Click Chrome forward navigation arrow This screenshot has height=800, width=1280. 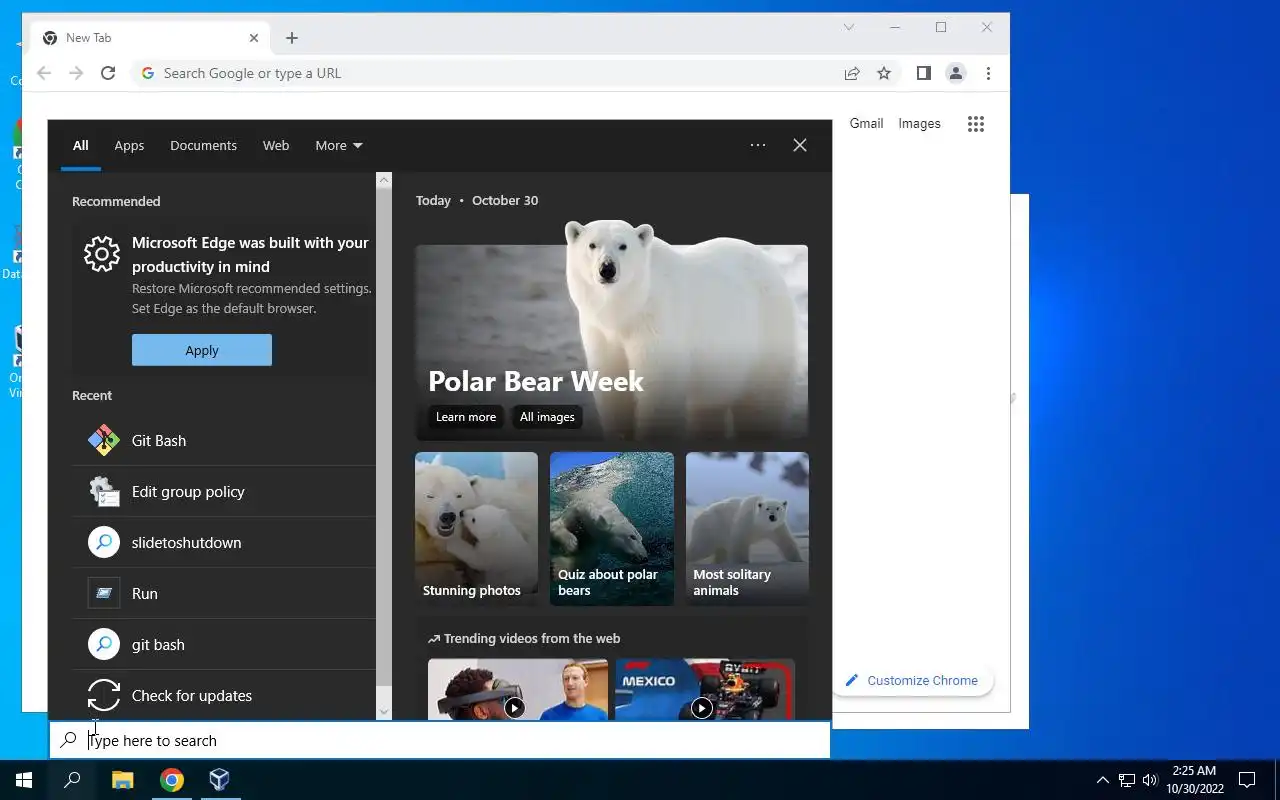(x=76, y=73)
